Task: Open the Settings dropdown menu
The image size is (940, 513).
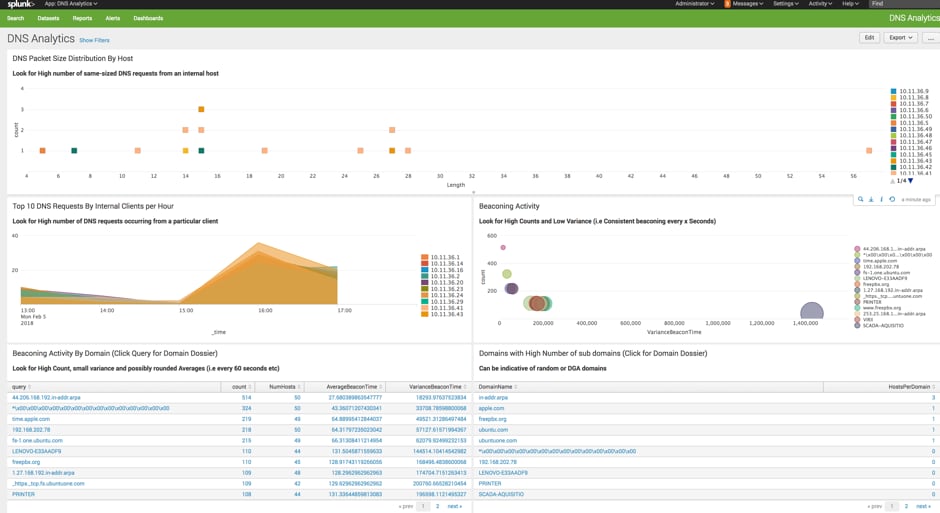Action: click(785, 4)
